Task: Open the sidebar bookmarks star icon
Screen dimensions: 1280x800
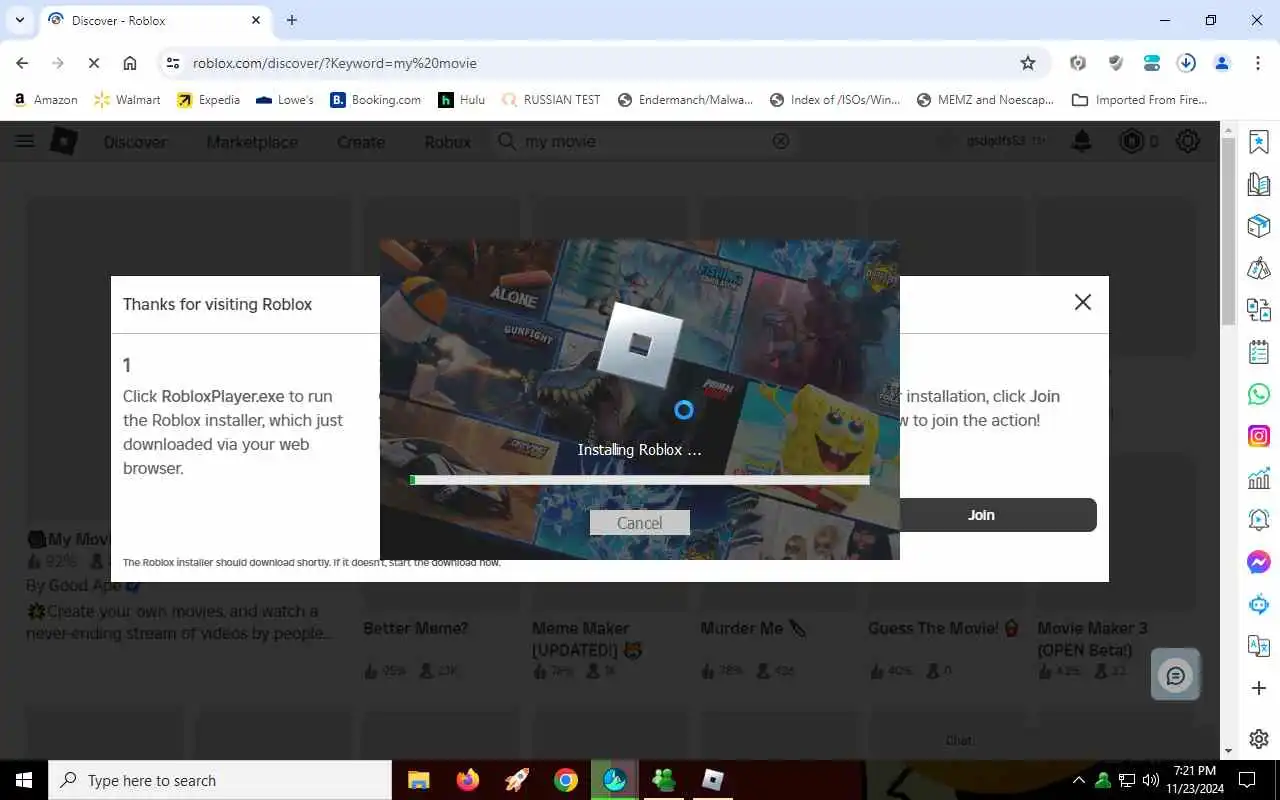Action: [x=1259, y=141]
